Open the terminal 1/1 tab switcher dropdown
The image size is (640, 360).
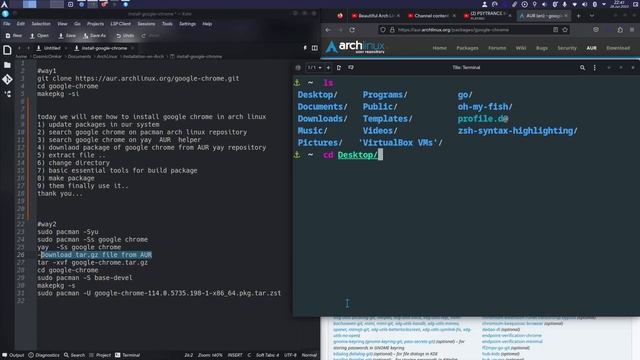(x=314, y=68)
